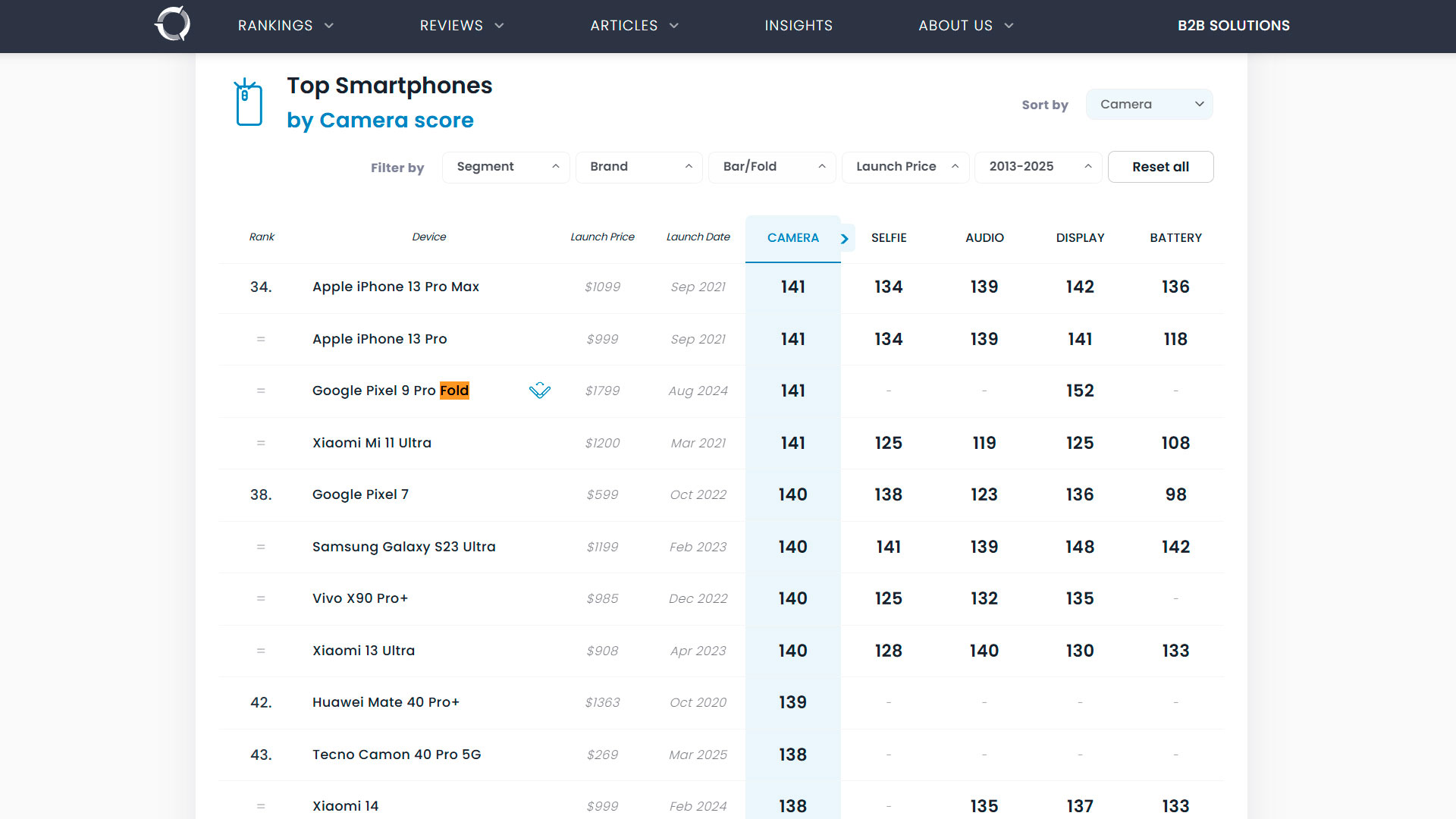
Task: Click the DXOMARK logo in navbar
Action: (172, 24)
